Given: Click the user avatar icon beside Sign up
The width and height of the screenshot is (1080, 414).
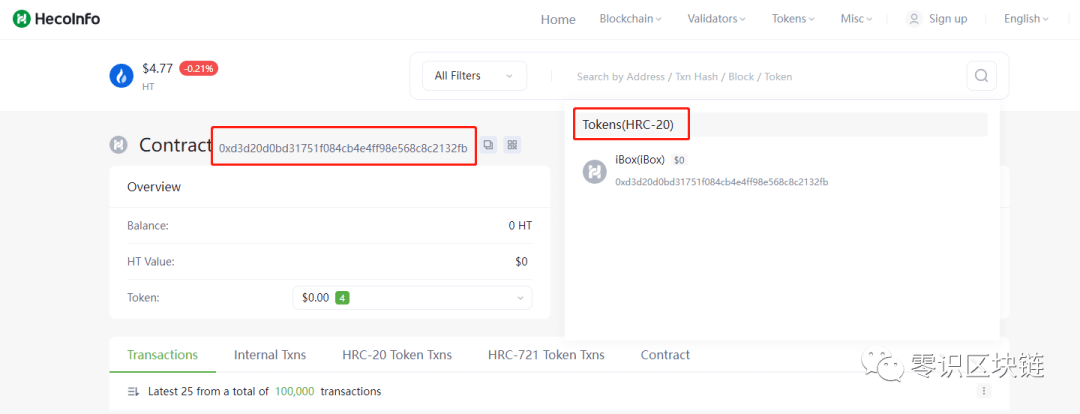Looking at the screenshot, I should pos(913,19).
